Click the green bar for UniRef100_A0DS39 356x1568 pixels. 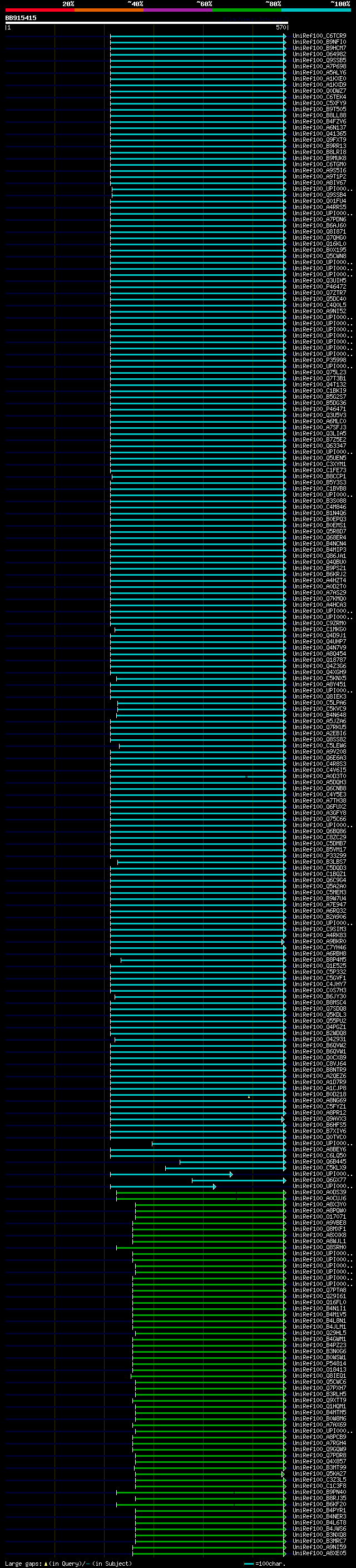(201, 1192)
